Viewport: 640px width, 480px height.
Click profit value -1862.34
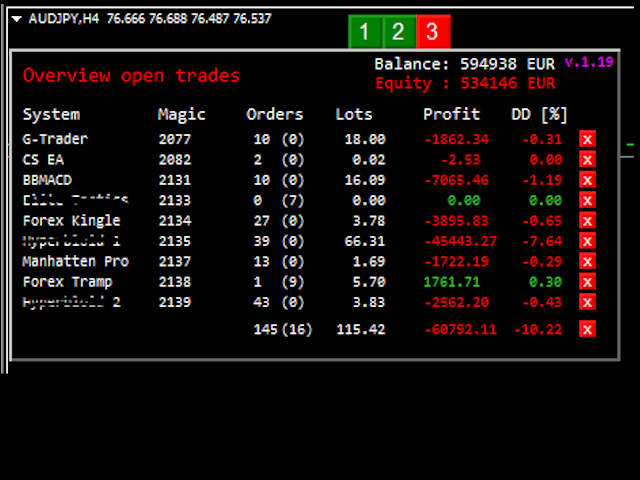[x=457, y=139]
